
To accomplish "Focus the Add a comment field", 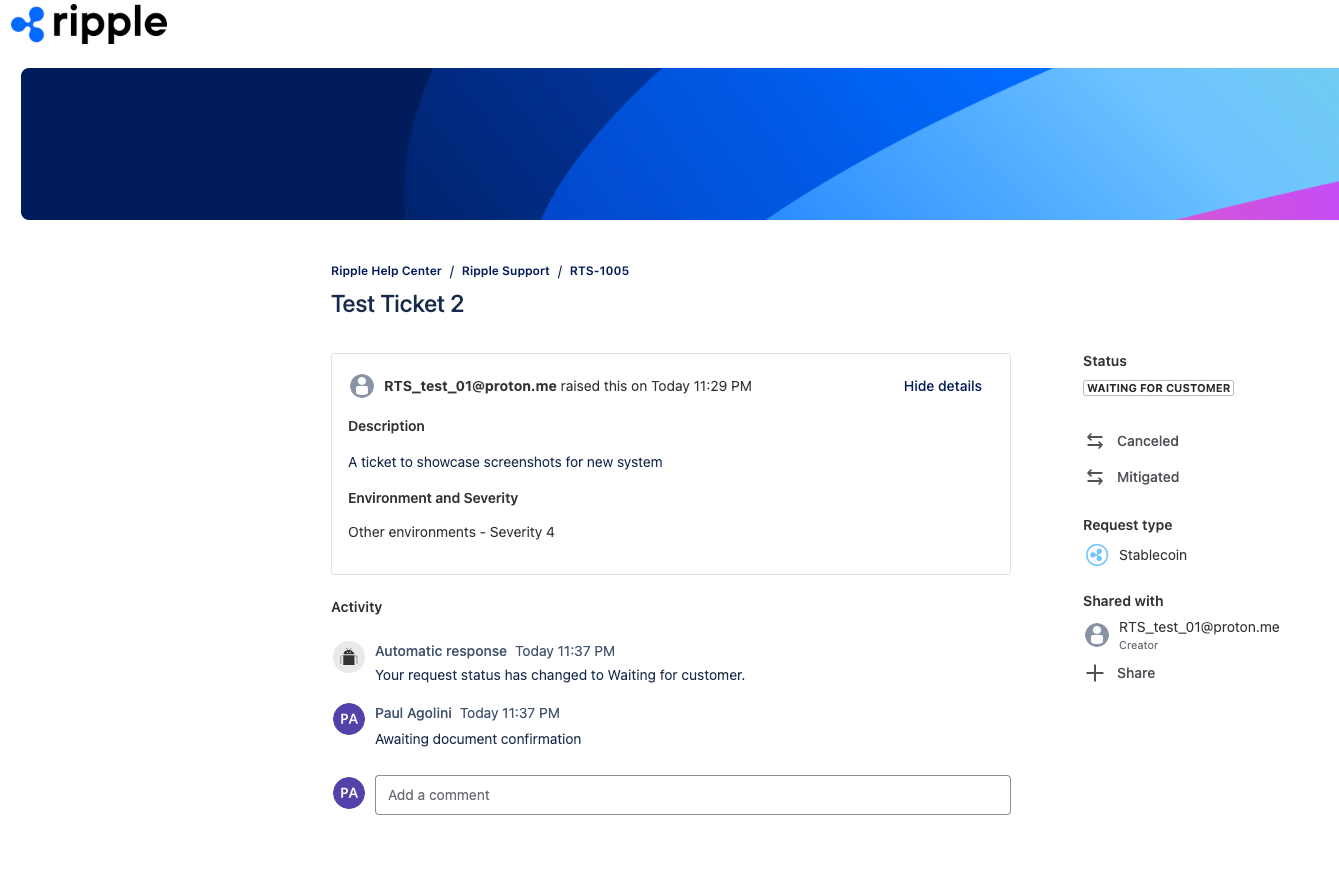I will tap(692, 795).
